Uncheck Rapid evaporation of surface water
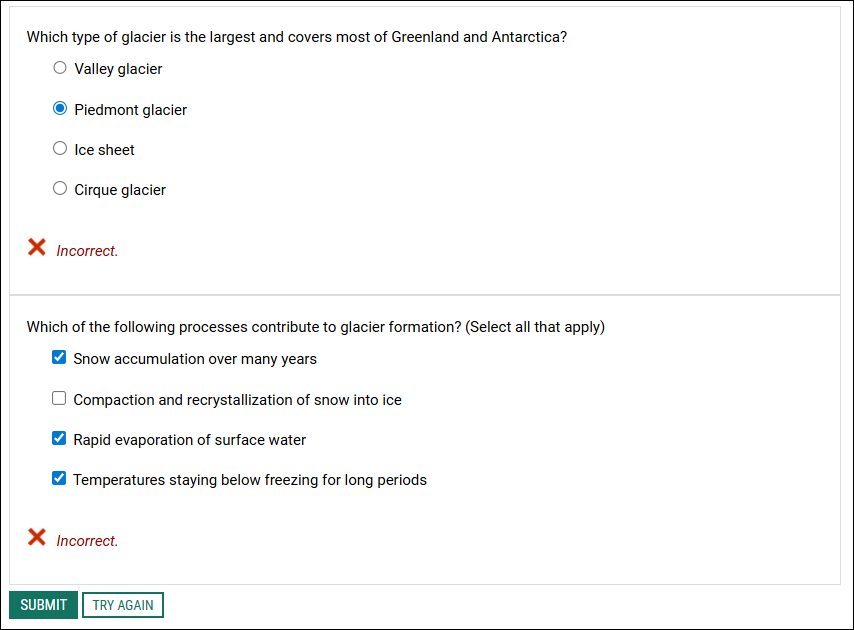Screen dimensions: 854x630 pyautogui.click(x=58, y=437)
